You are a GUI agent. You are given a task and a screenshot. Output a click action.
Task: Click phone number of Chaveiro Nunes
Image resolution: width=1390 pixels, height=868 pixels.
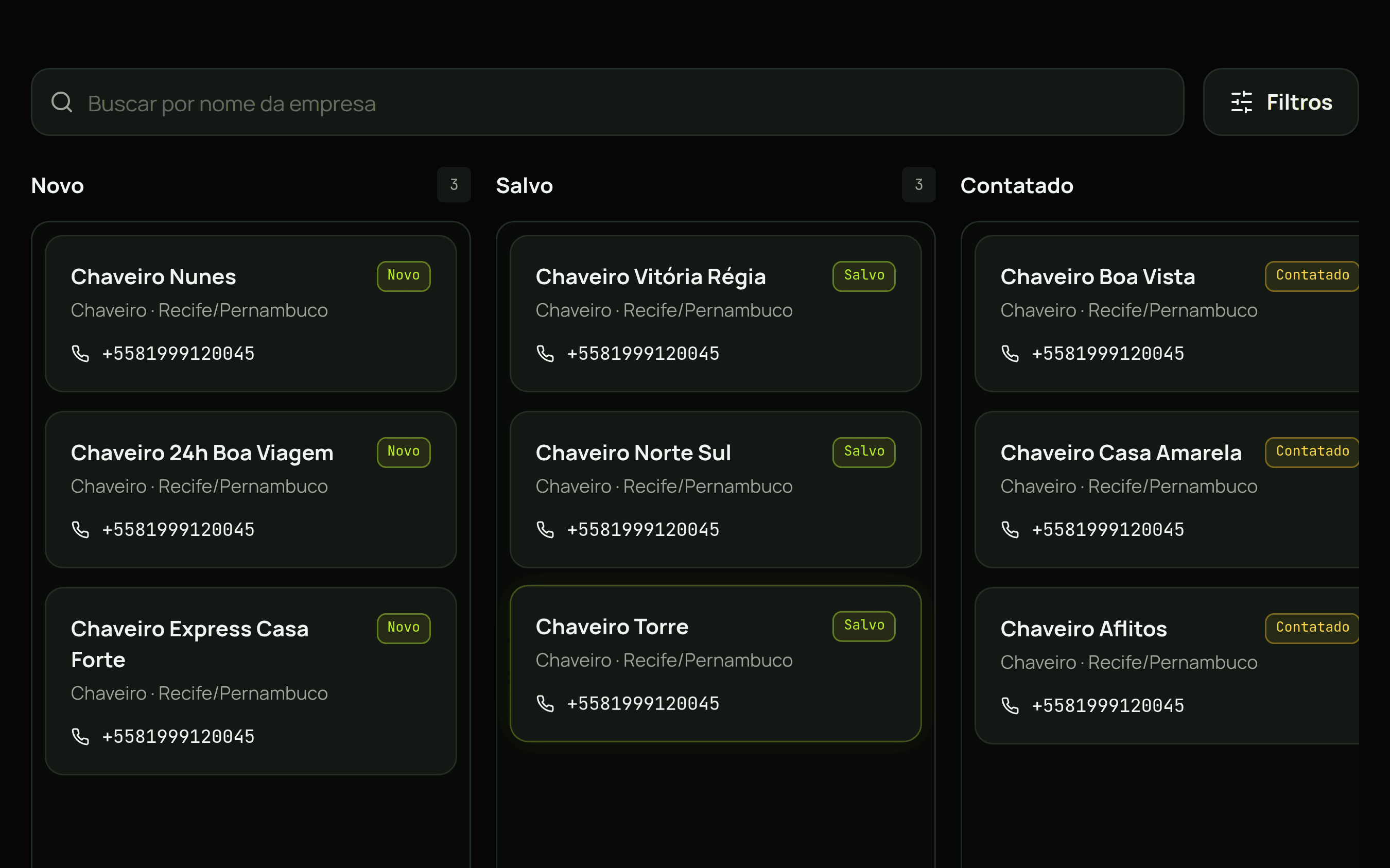point(178,353)
